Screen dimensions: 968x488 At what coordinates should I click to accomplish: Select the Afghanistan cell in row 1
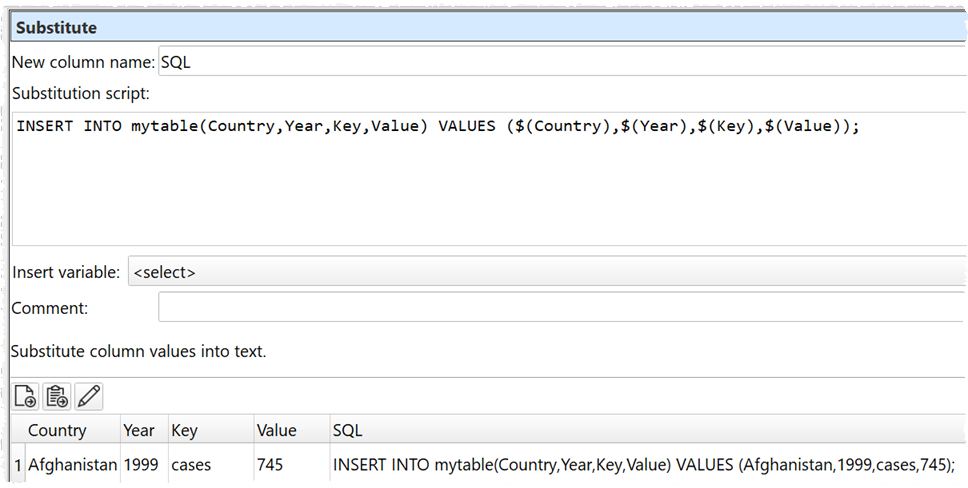click(72, 465)
